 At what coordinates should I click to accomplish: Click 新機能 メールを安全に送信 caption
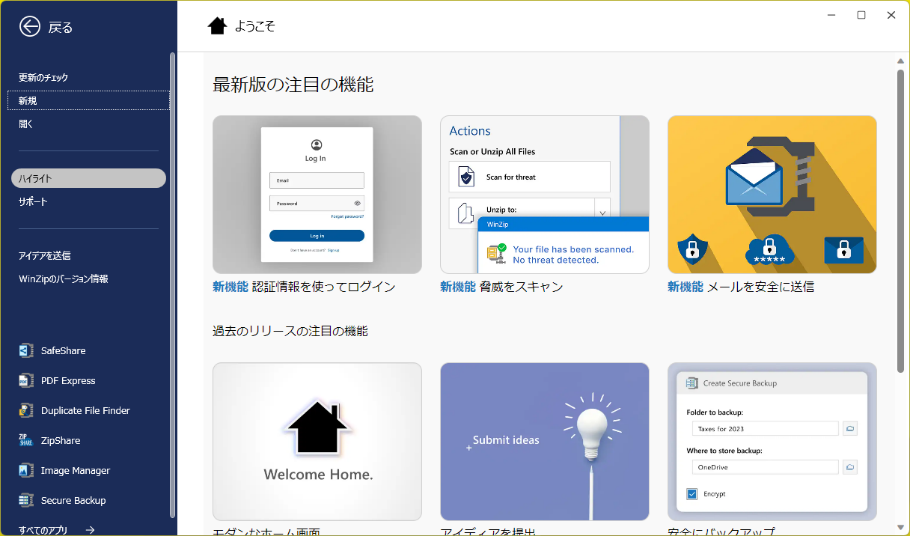[x=741, y=287]
